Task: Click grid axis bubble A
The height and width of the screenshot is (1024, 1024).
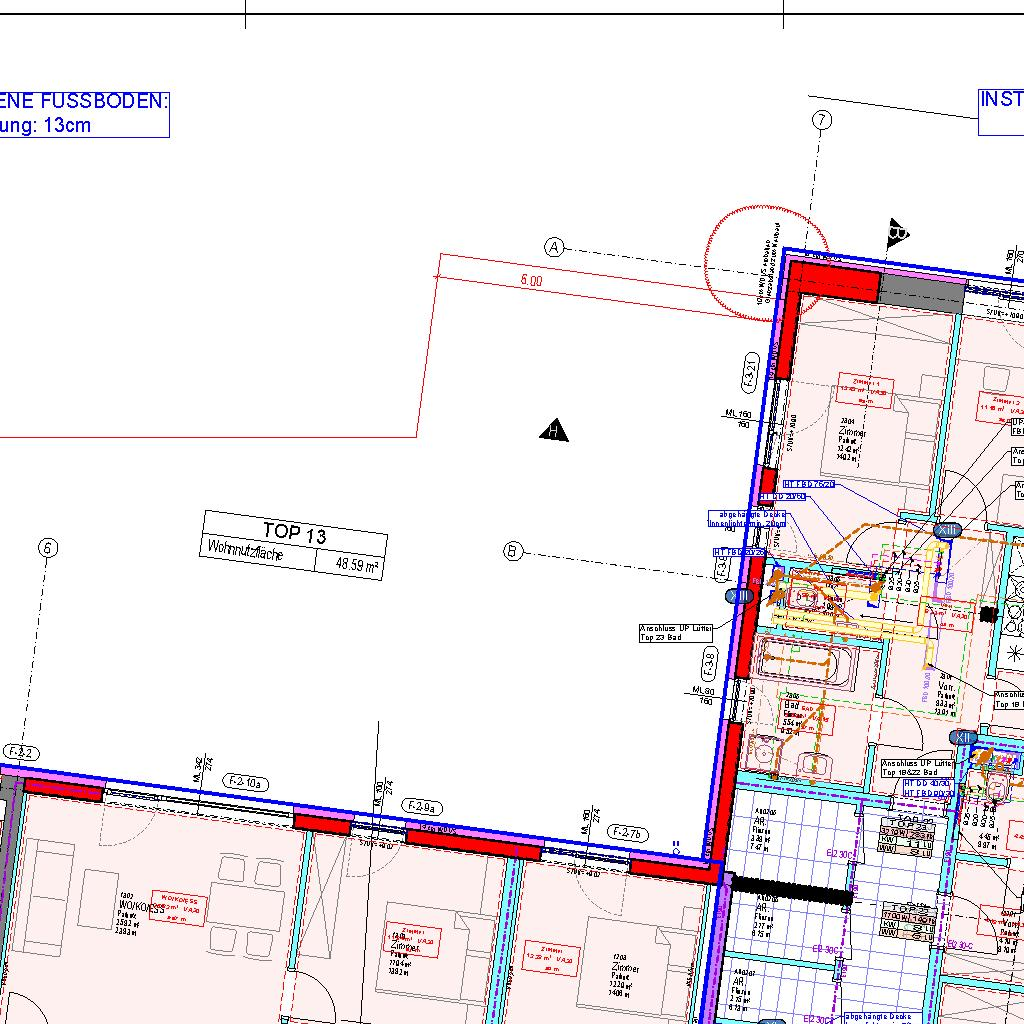Action: point(554,248)
